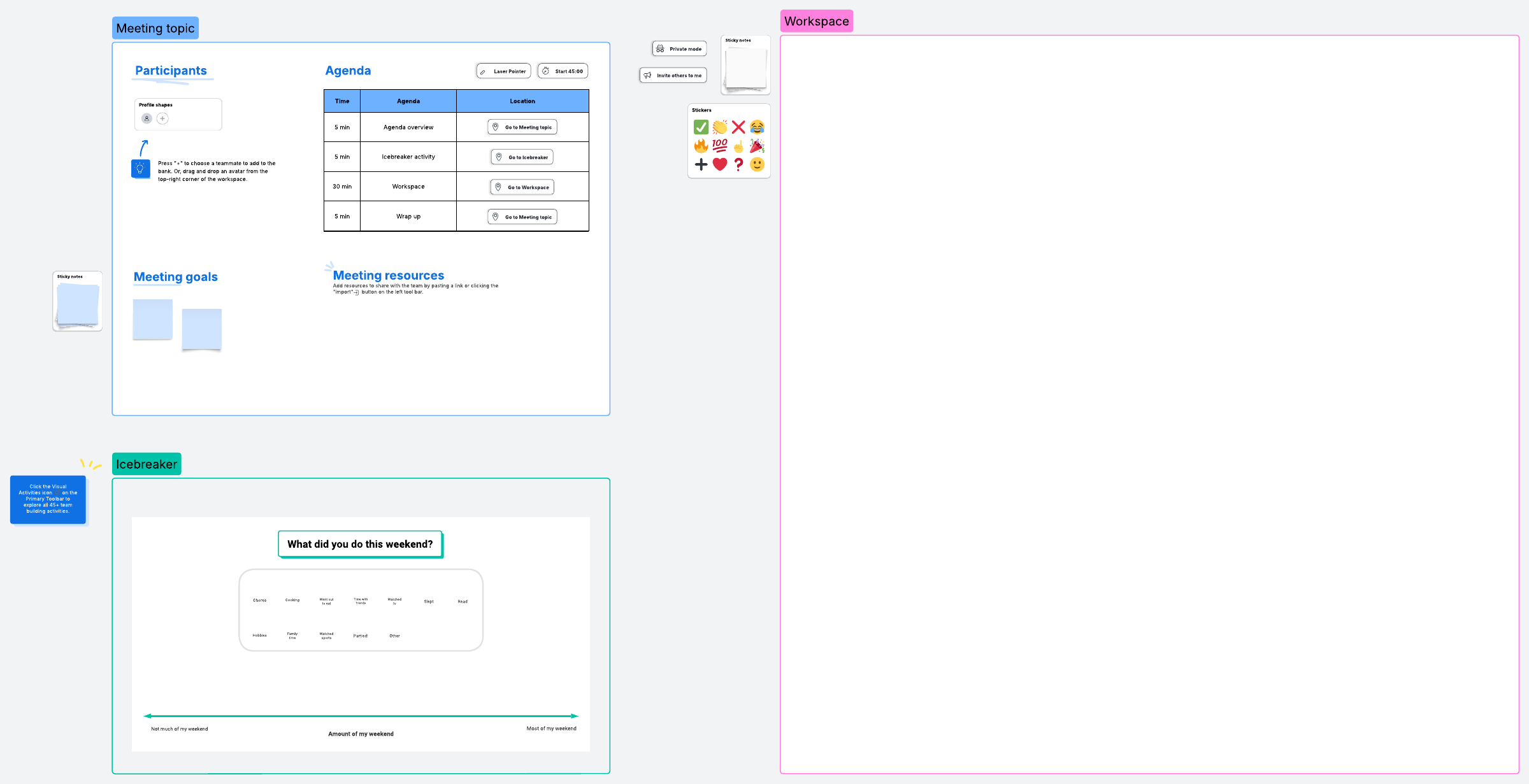
Task: Click the plus icon in Profile shapes
Action: (162, 118)
